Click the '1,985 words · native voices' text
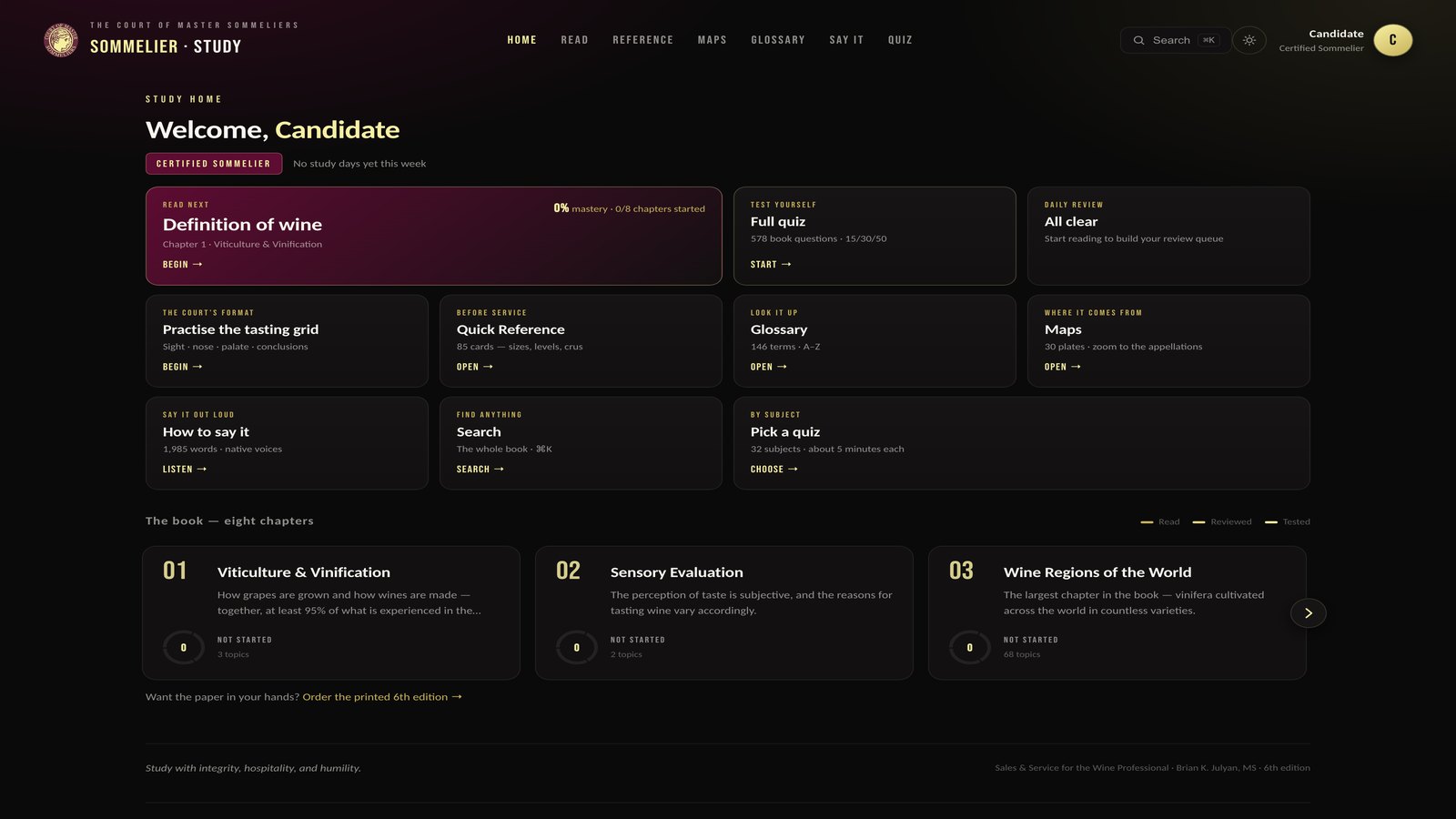This screenshot has width=1456, height=819. coord(222,450)
